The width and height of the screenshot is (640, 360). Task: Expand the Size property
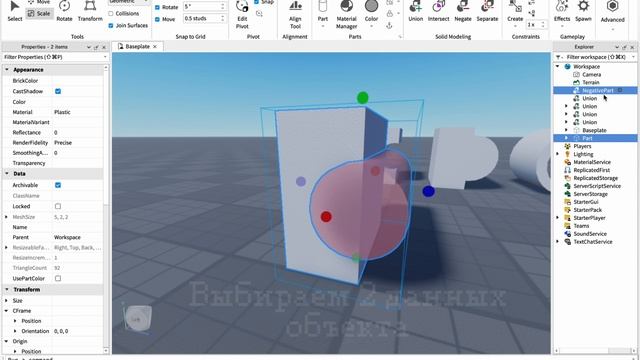6,300
